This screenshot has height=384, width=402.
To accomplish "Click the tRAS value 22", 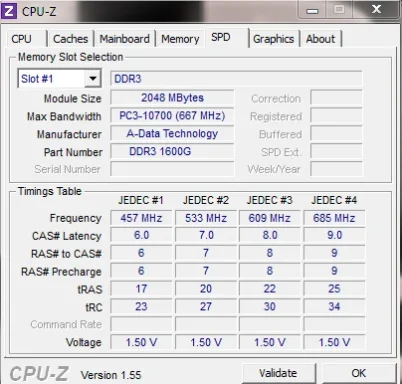I will (x=269, y=289).
